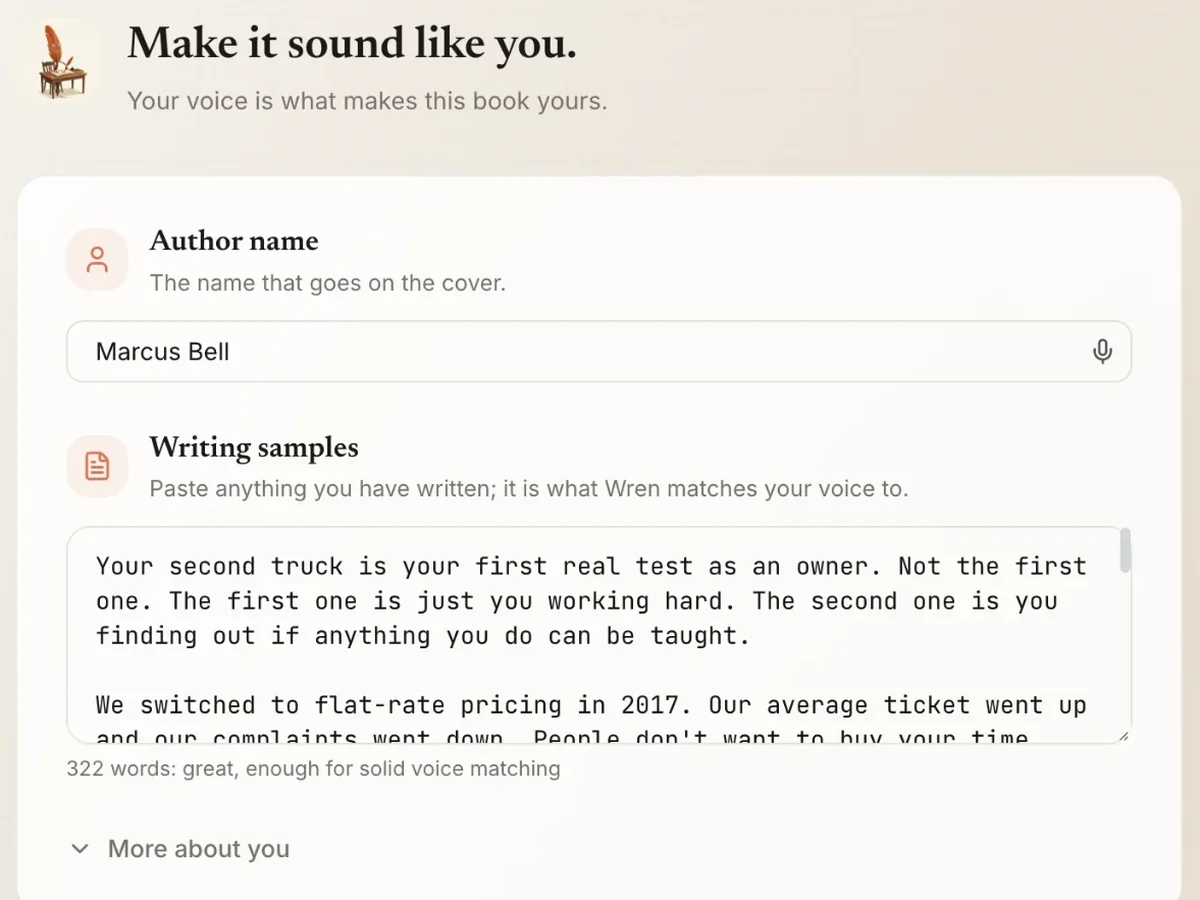Activate the microphone dictation icon
1200x900 pixels.
(x=1102, y=352)
